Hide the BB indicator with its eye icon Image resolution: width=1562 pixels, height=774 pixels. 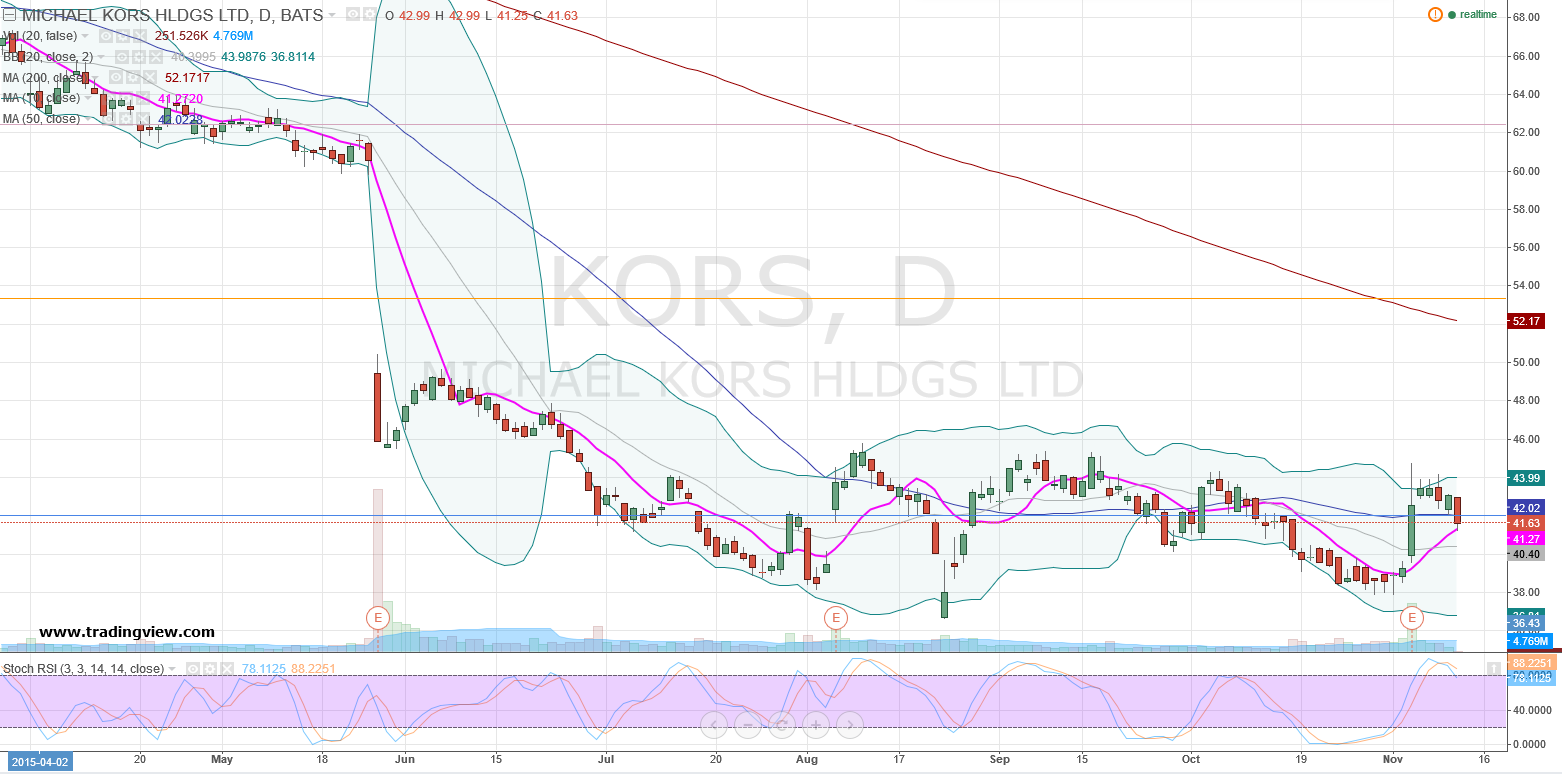click(x=124, y=57)
